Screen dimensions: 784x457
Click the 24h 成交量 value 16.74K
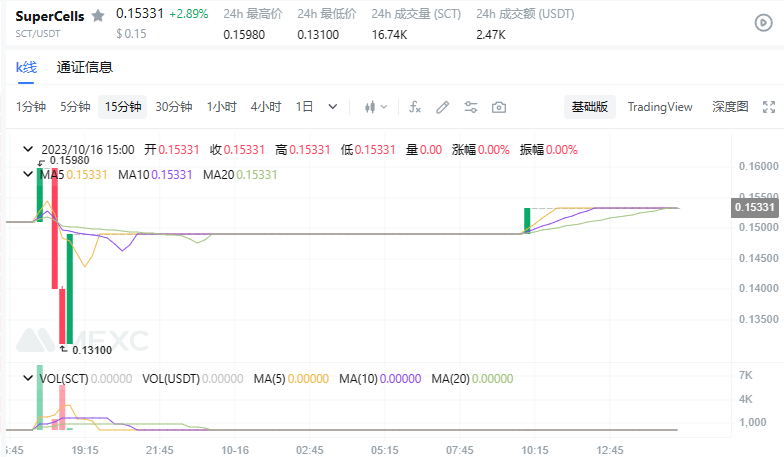pos(389,34)
